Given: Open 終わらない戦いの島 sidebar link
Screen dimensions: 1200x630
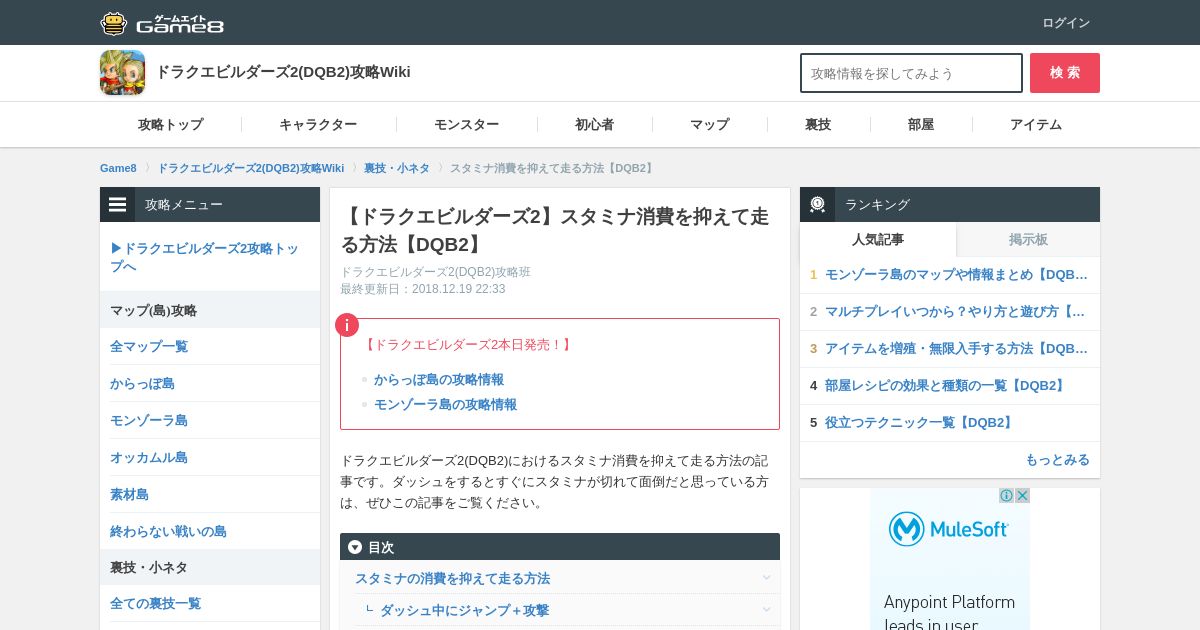Looking at the screenshot, I should 168,531.
